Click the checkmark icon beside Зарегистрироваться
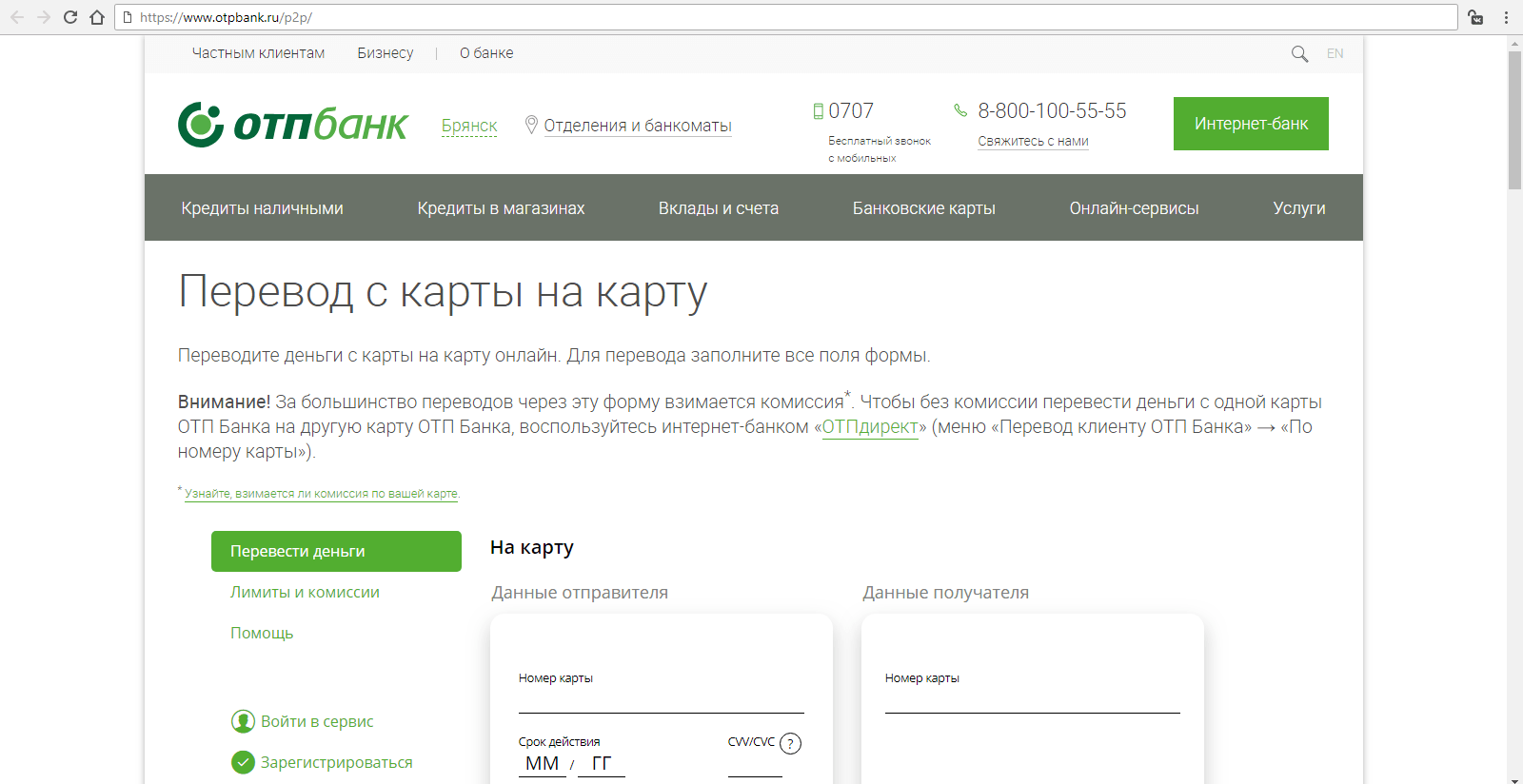 point(243,762)
